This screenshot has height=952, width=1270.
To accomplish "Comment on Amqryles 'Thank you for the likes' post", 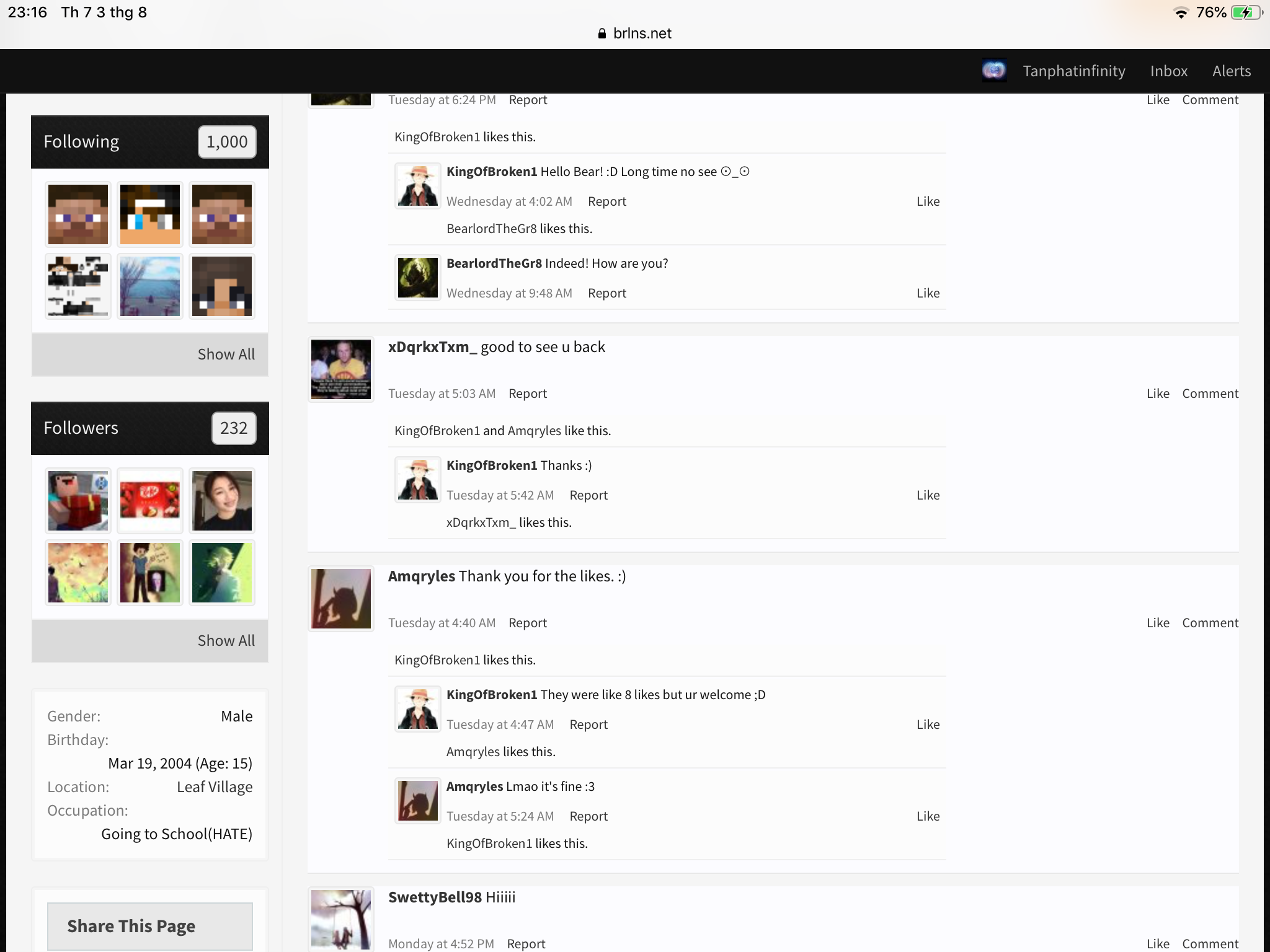I will pos(1210,623).
